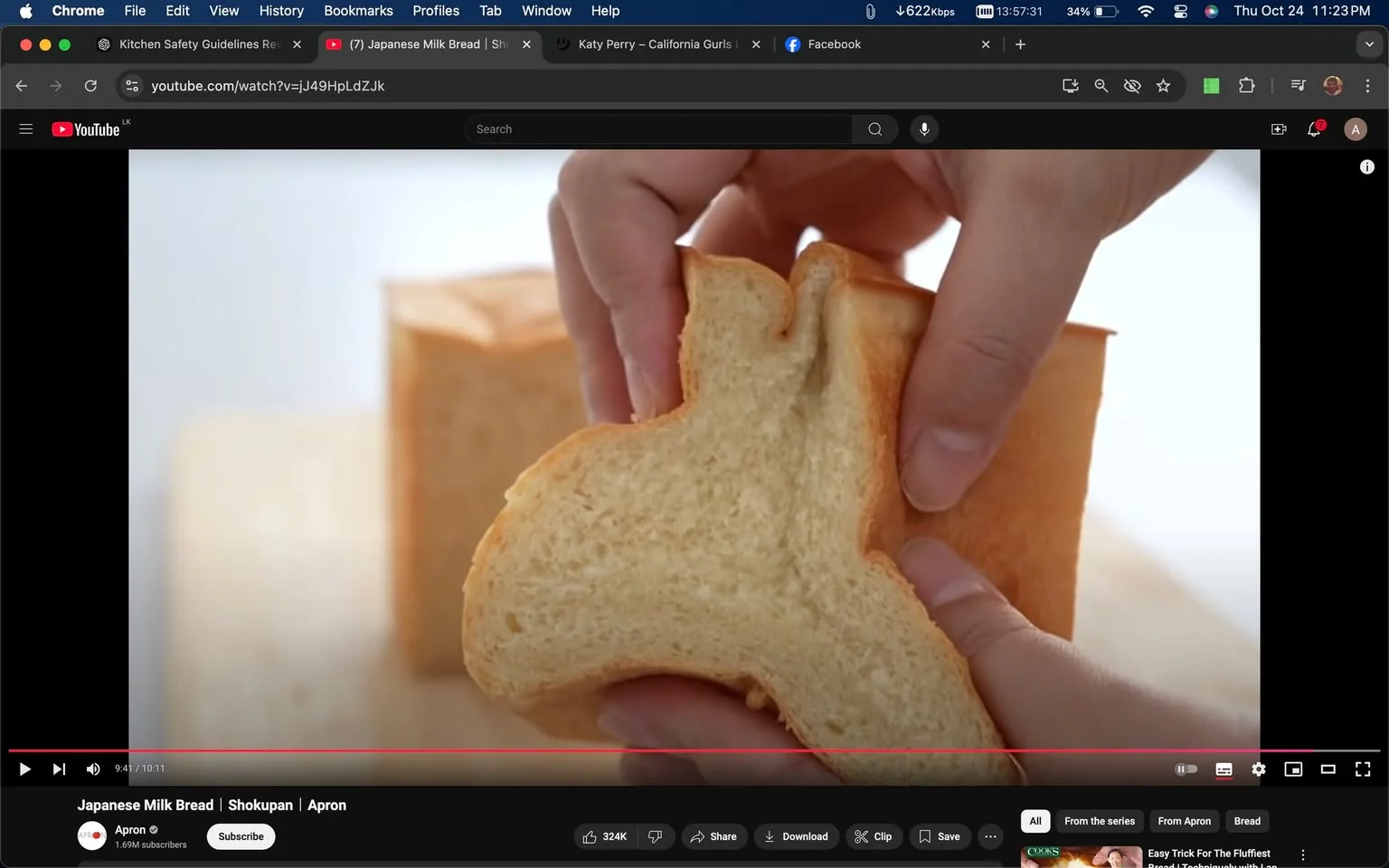
Task: Select the From Apron chip
Action: 1185,821
